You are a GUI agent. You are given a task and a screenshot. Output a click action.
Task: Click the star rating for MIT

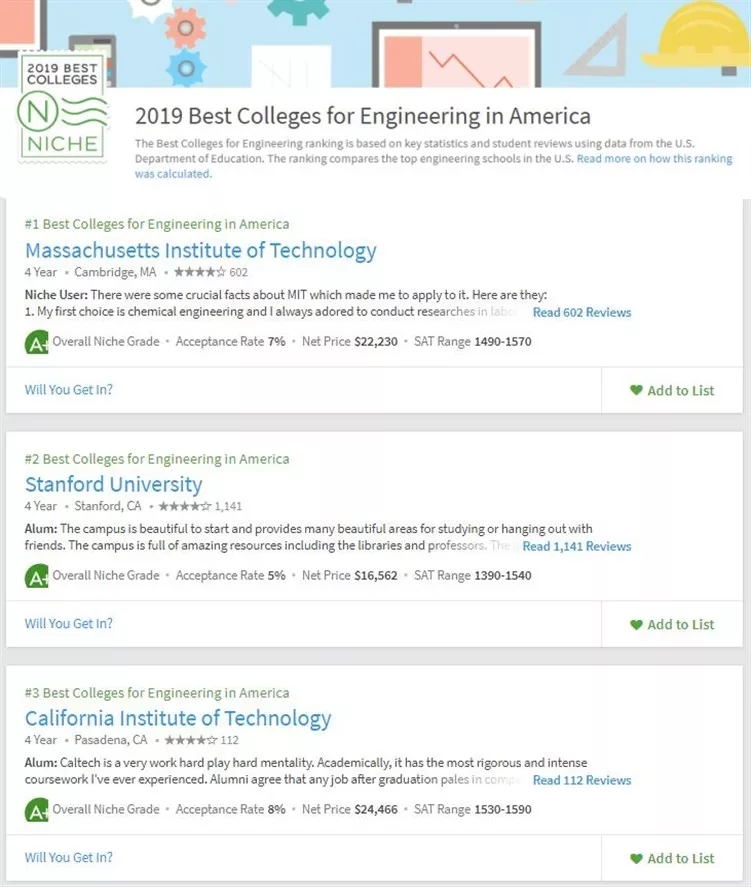200,272
